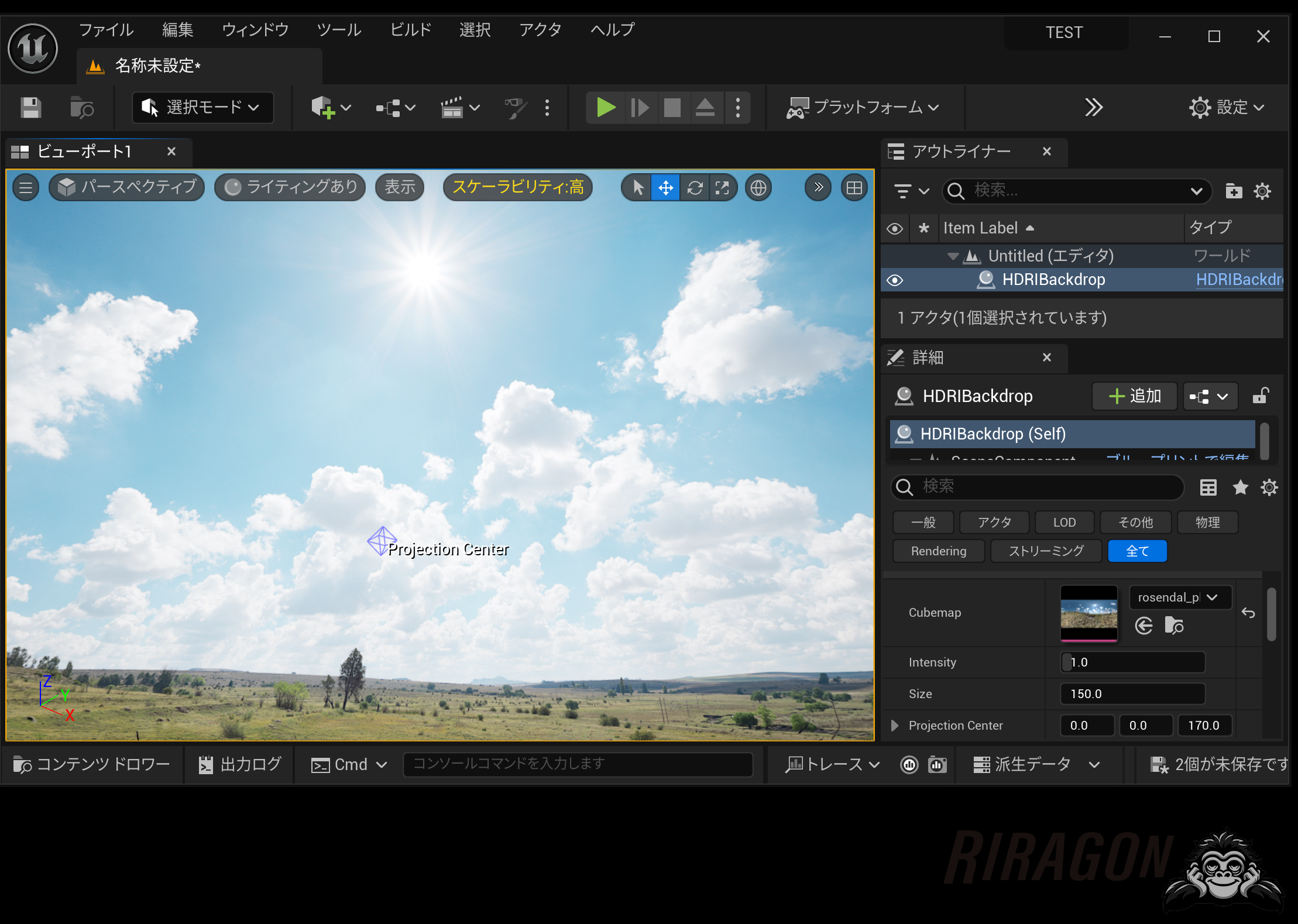Image resolution: width=1298 pixels, height=924 pixels.
Task: Toggle favorites star filter in Details panel
Action: (1240, 487)
